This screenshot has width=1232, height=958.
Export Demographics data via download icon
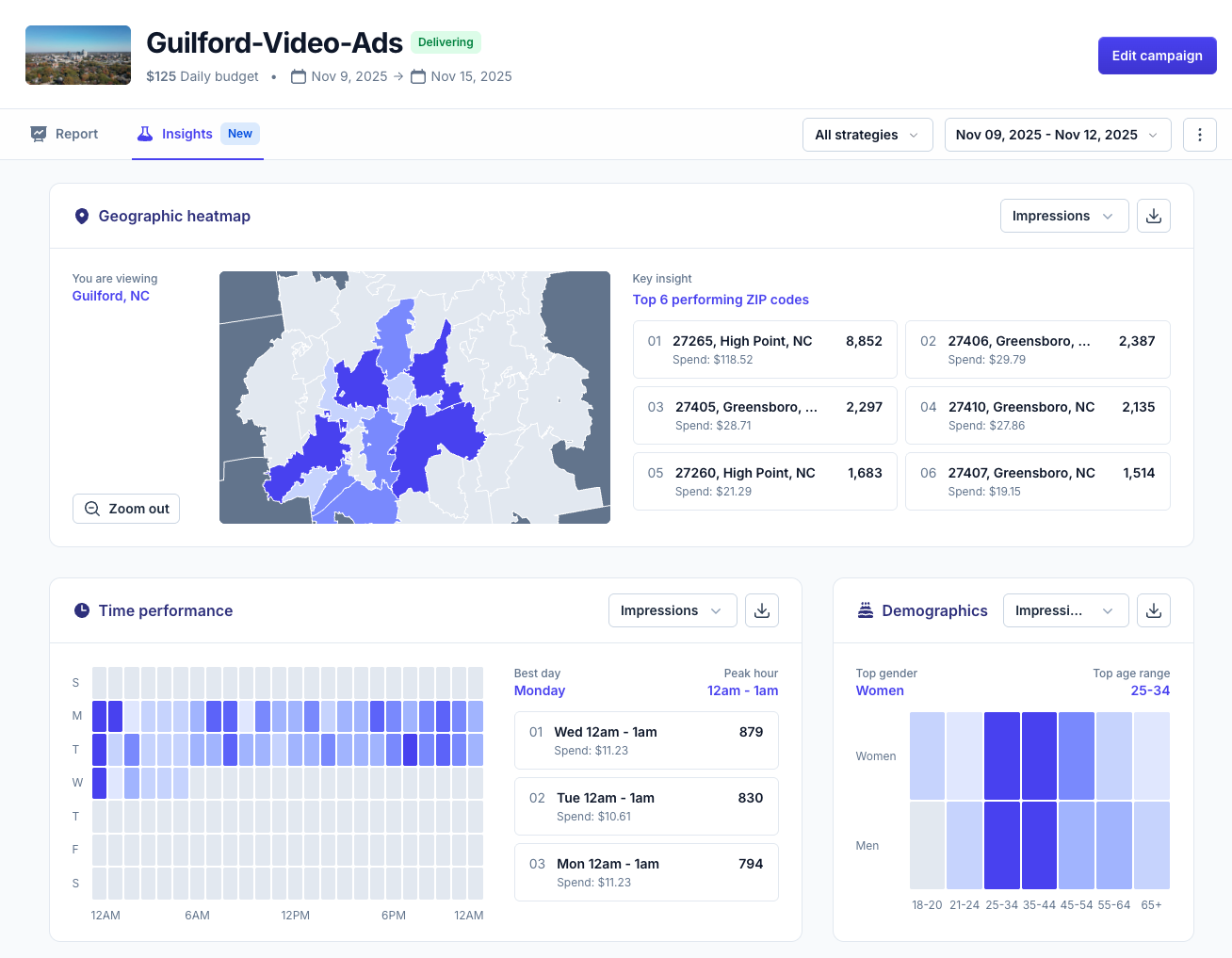pos(1153,610)
